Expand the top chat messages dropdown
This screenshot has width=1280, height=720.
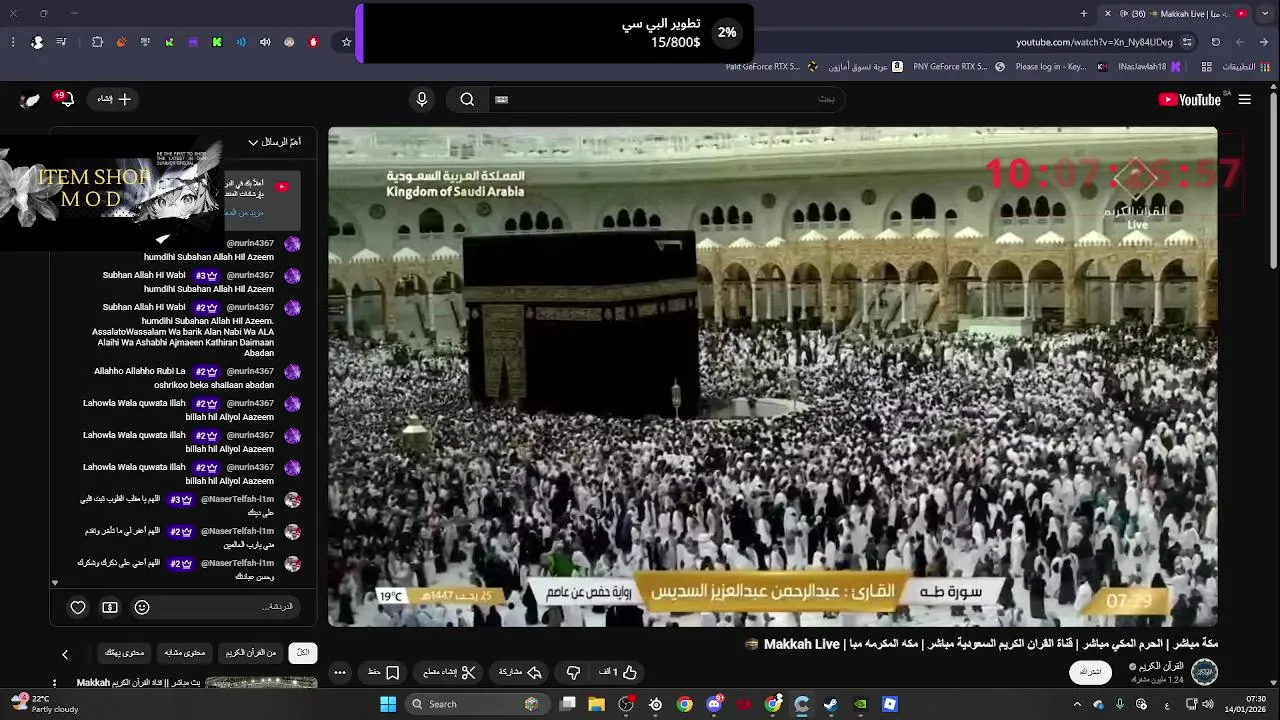click(x=273, y=142)
